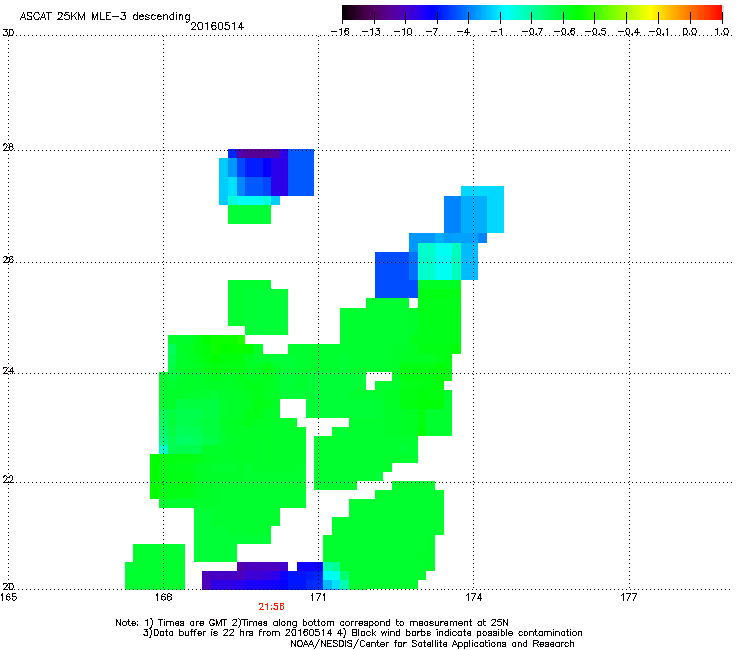Image resolution: width=740 pixels, height=650 pixels.
Task: Select the date label 20160514 under title
Action: [217, 26]
